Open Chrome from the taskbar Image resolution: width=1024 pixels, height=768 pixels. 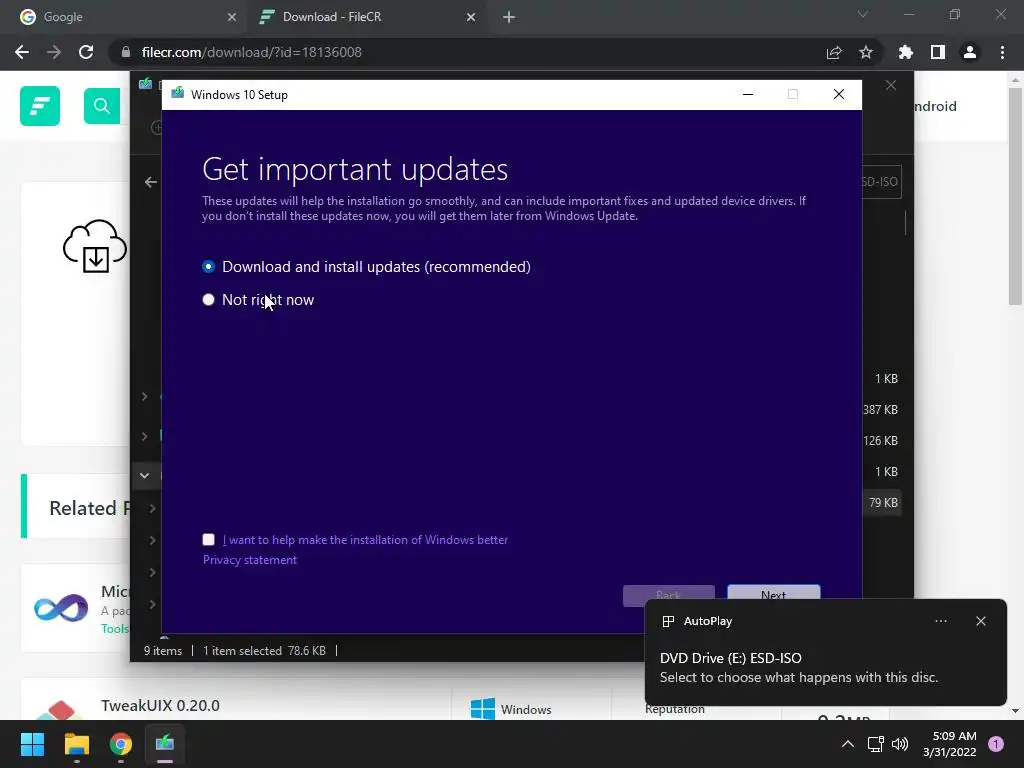121,744
